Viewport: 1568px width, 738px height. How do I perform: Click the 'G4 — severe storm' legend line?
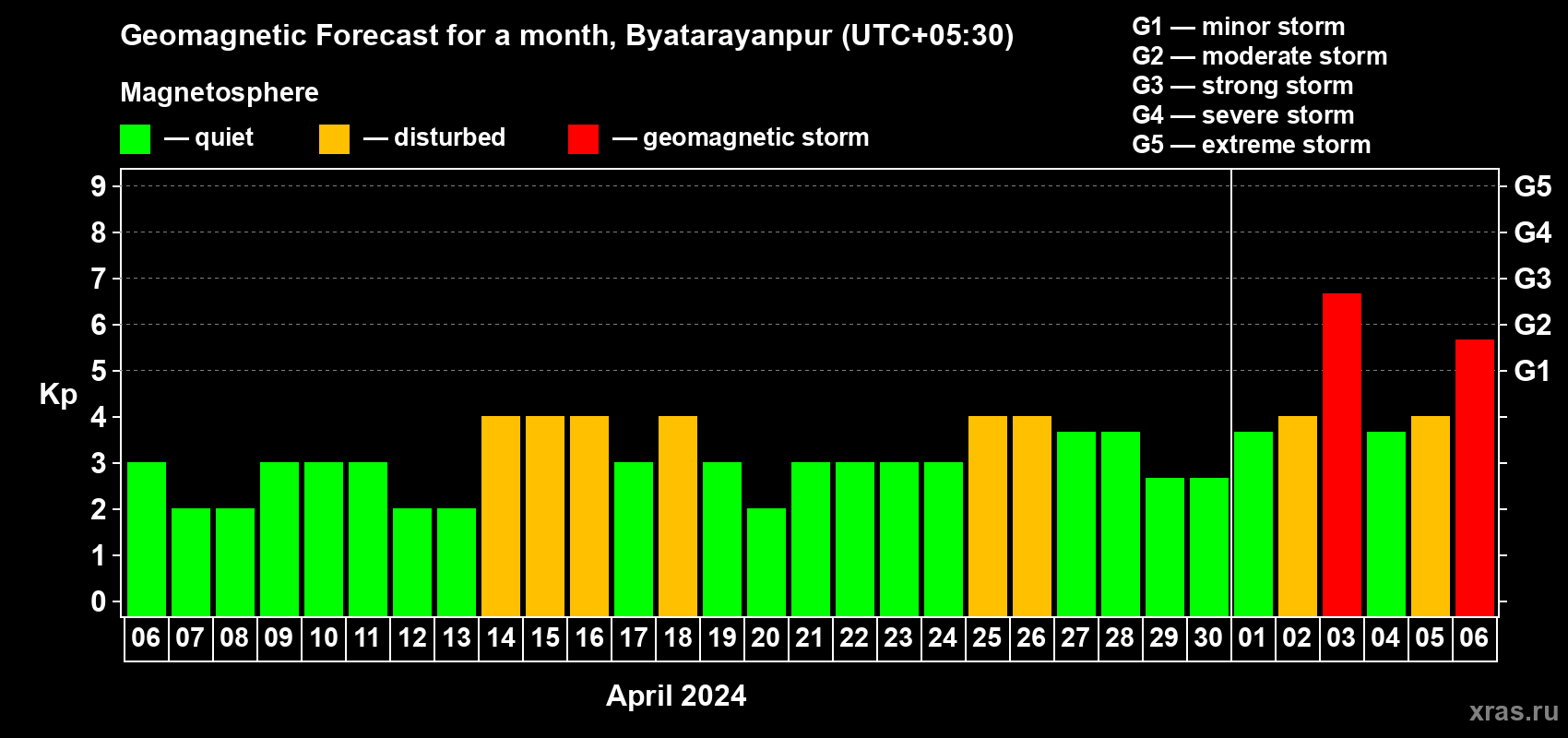[x=1243, y=115]
